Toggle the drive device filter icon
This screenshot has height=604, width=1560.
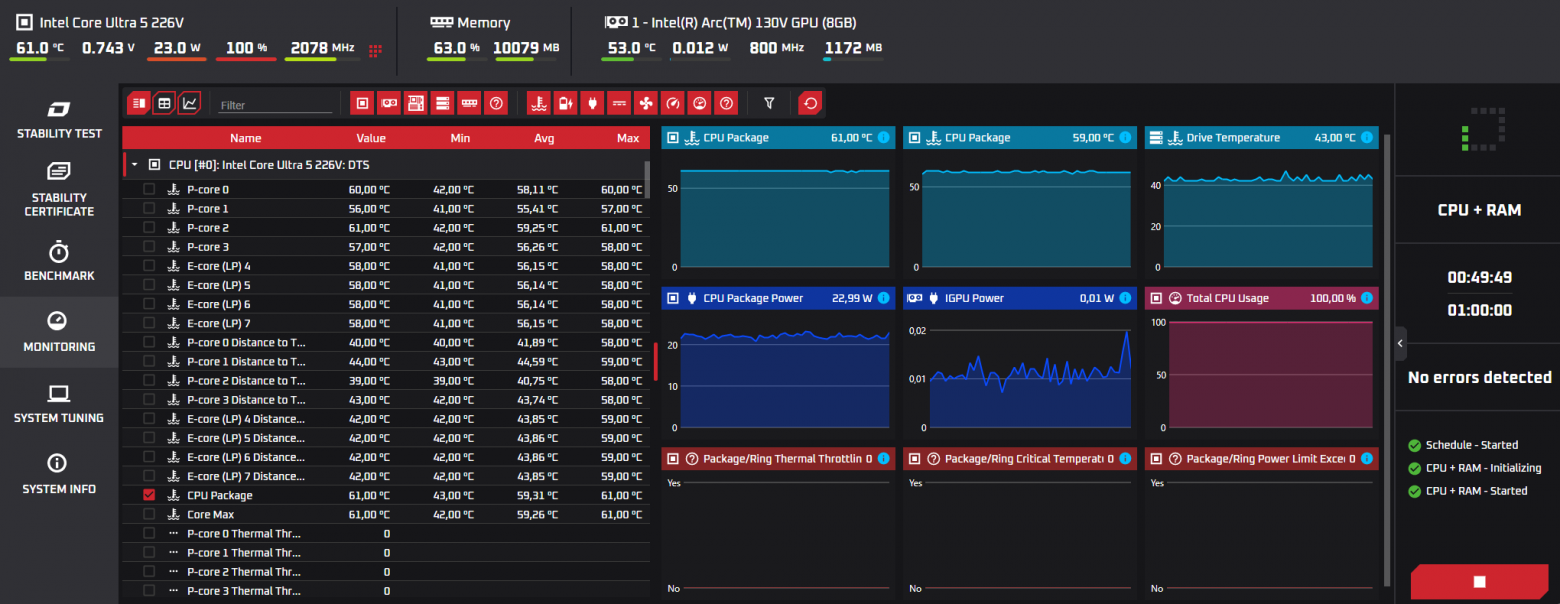441,102
